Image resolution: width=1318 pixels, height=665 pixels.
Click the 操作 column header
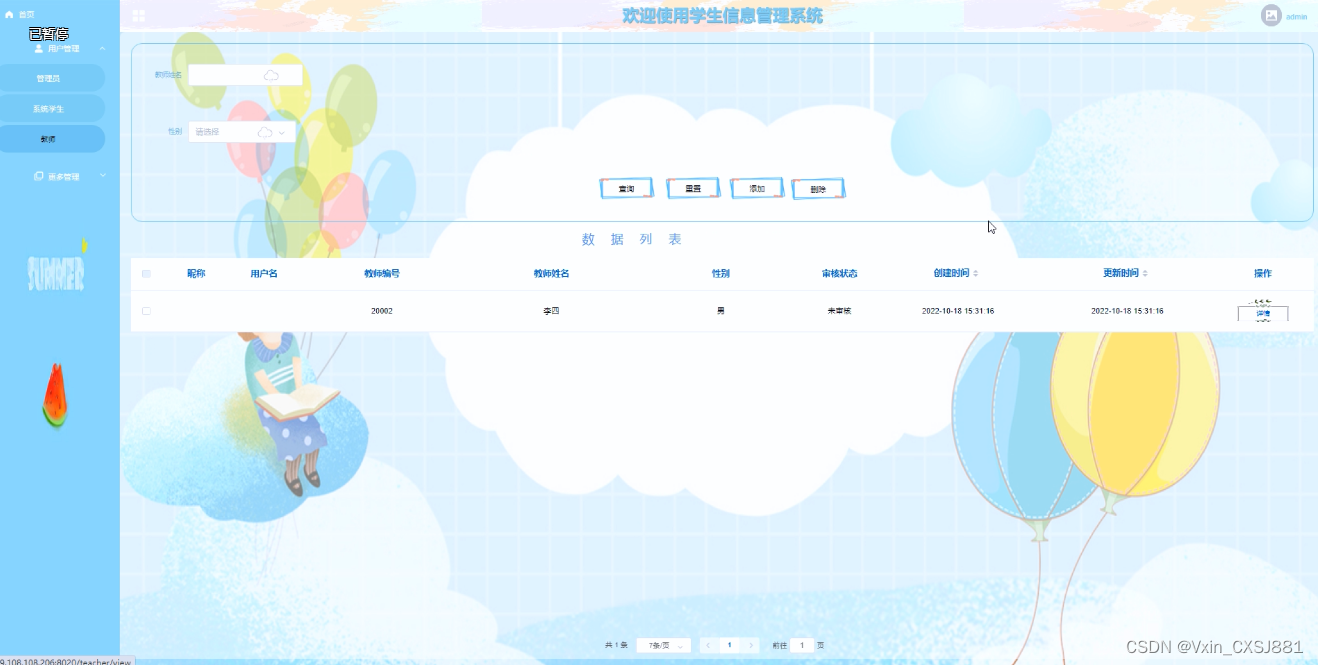pos(1263,273)
